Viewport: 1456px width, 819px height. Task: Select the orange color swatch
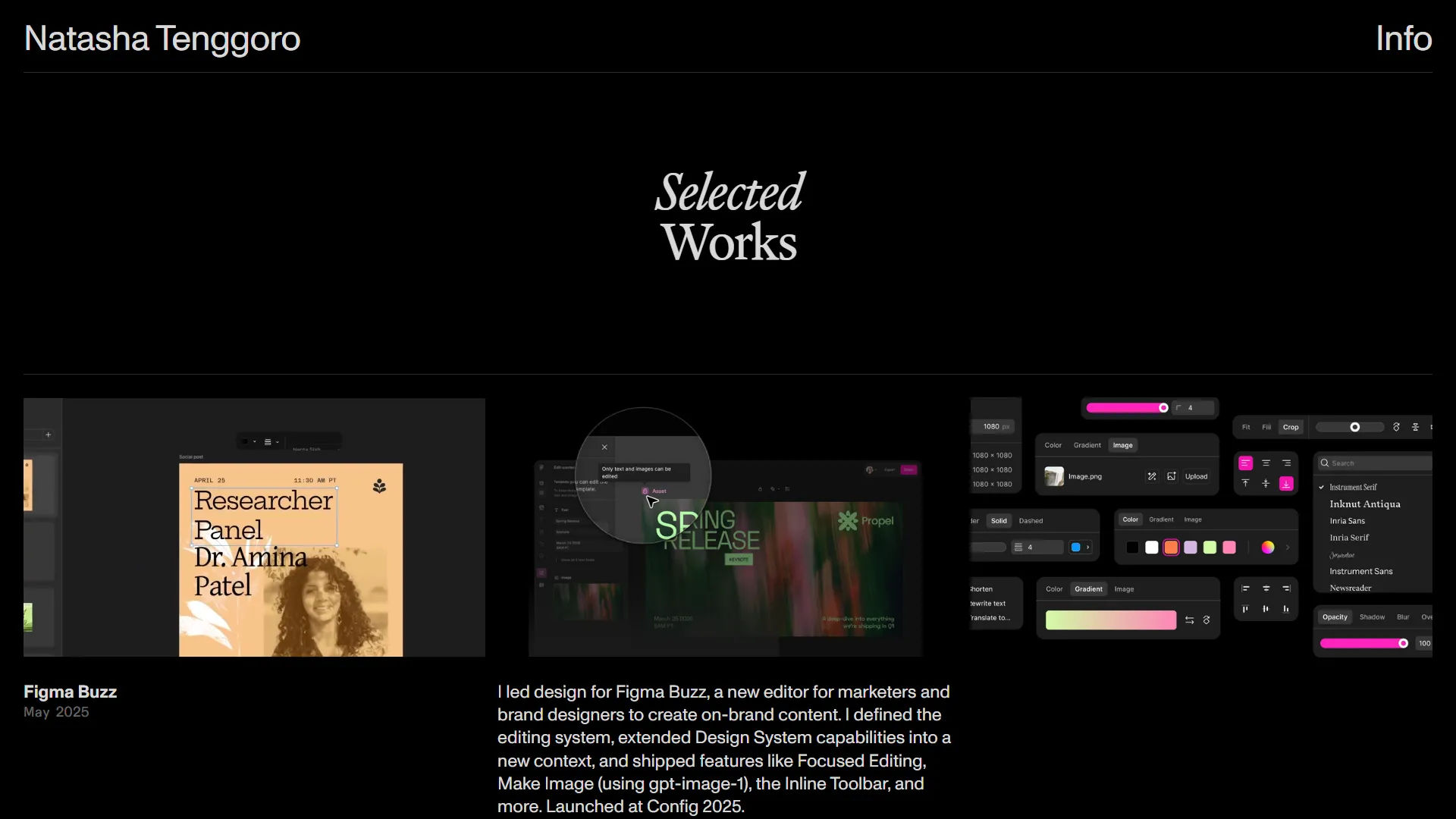click(1171, 548)
